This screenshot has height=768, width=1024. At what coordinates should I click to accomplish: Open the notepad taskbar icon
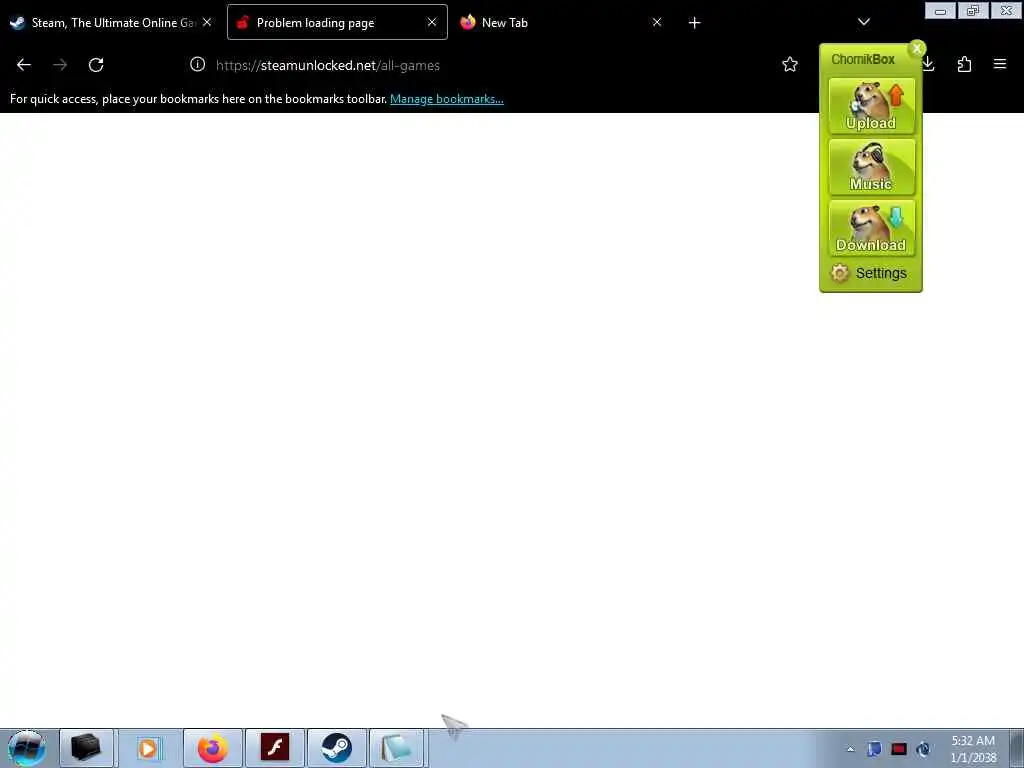[396, 748]
